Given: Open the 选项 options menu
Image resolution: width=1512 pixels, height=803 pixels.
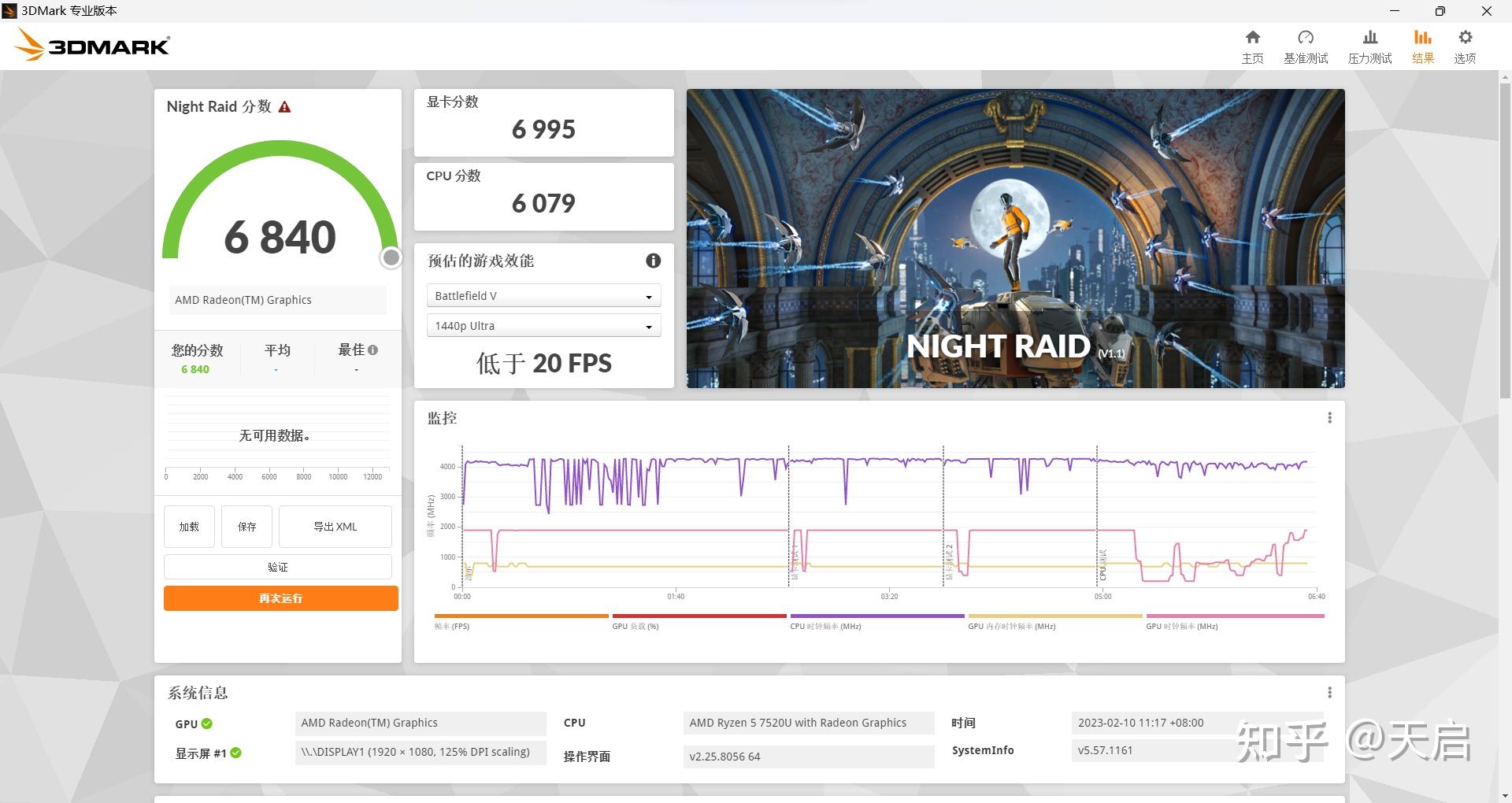Looking at the screenshot, I should (1465, 45).
